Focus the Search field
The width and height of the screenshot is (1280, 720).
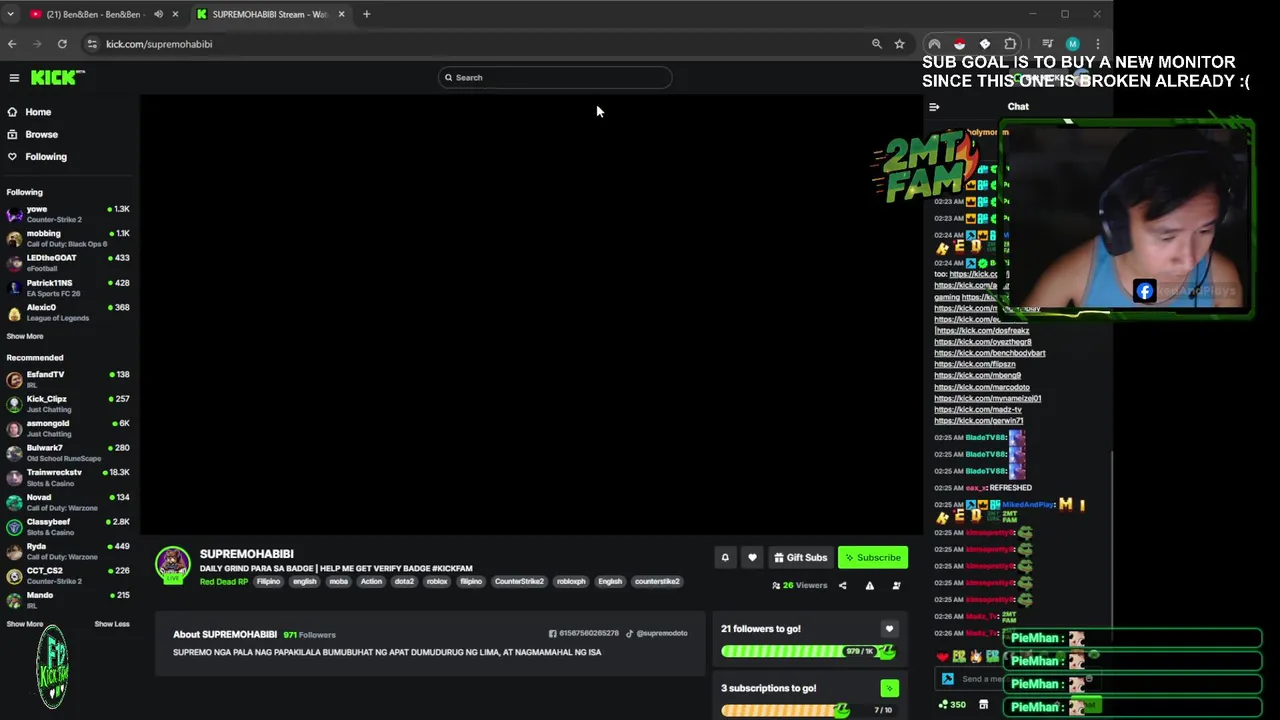tap(555, 77)
